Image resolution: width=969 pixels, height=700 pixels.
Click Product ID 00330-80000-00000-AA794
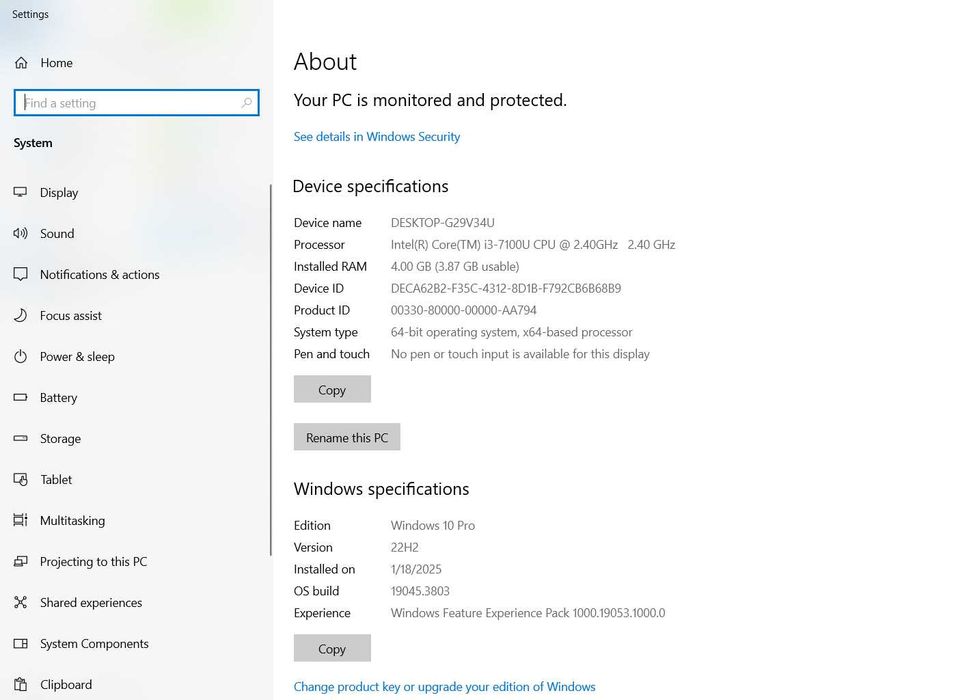463,310
